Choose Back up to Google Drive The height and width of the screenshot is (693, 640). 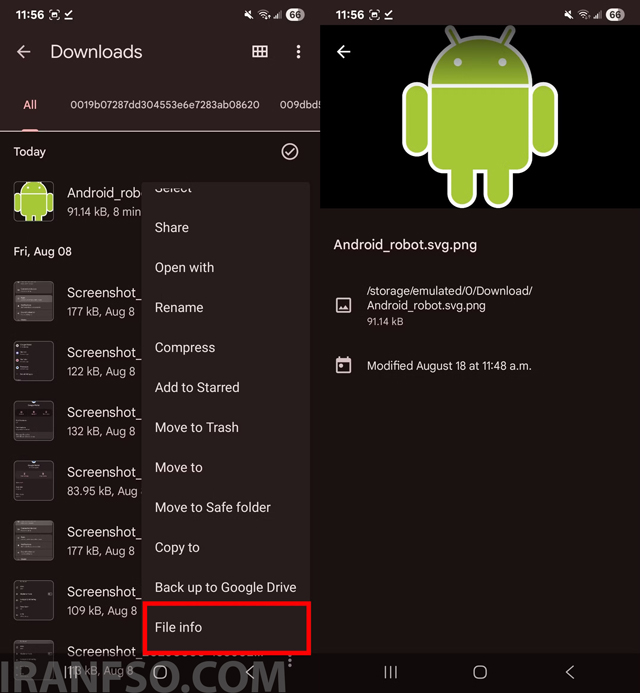pos(225,587)
